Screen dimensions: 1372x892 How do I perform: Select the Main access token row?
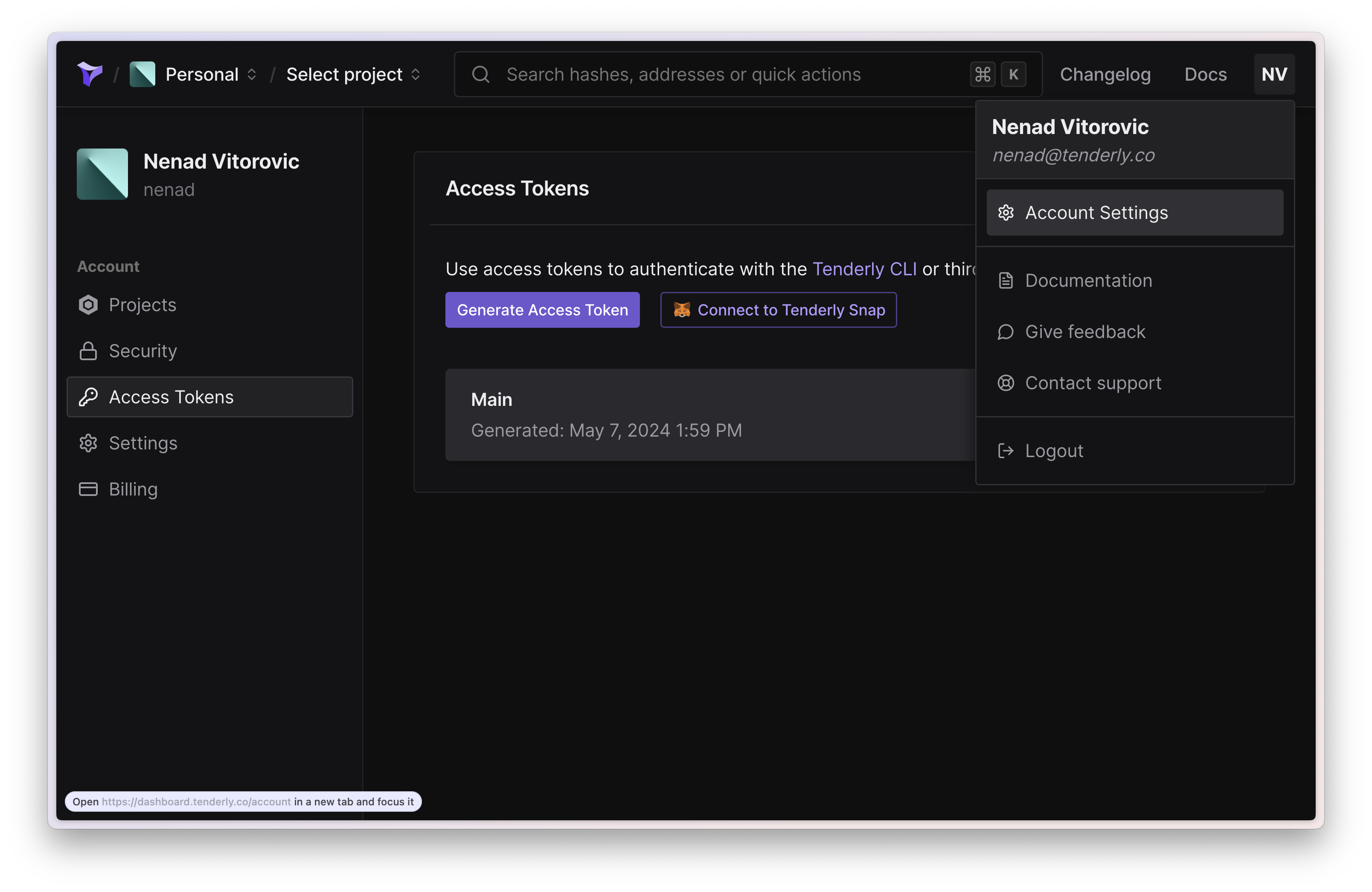(710, 414)
